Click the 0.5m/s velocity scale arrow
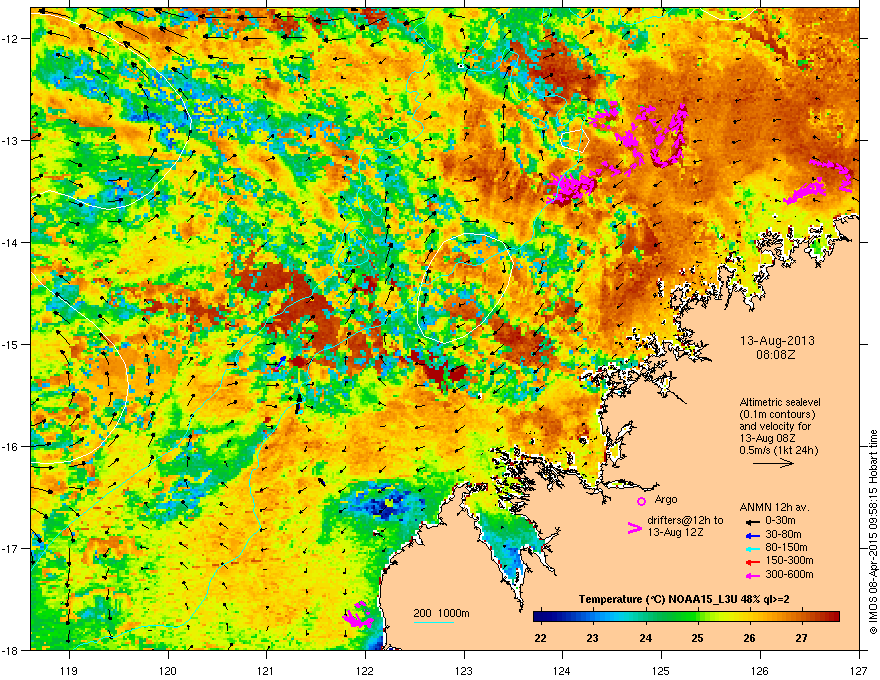Screen dimensions: 880x680 coord(773,463)
